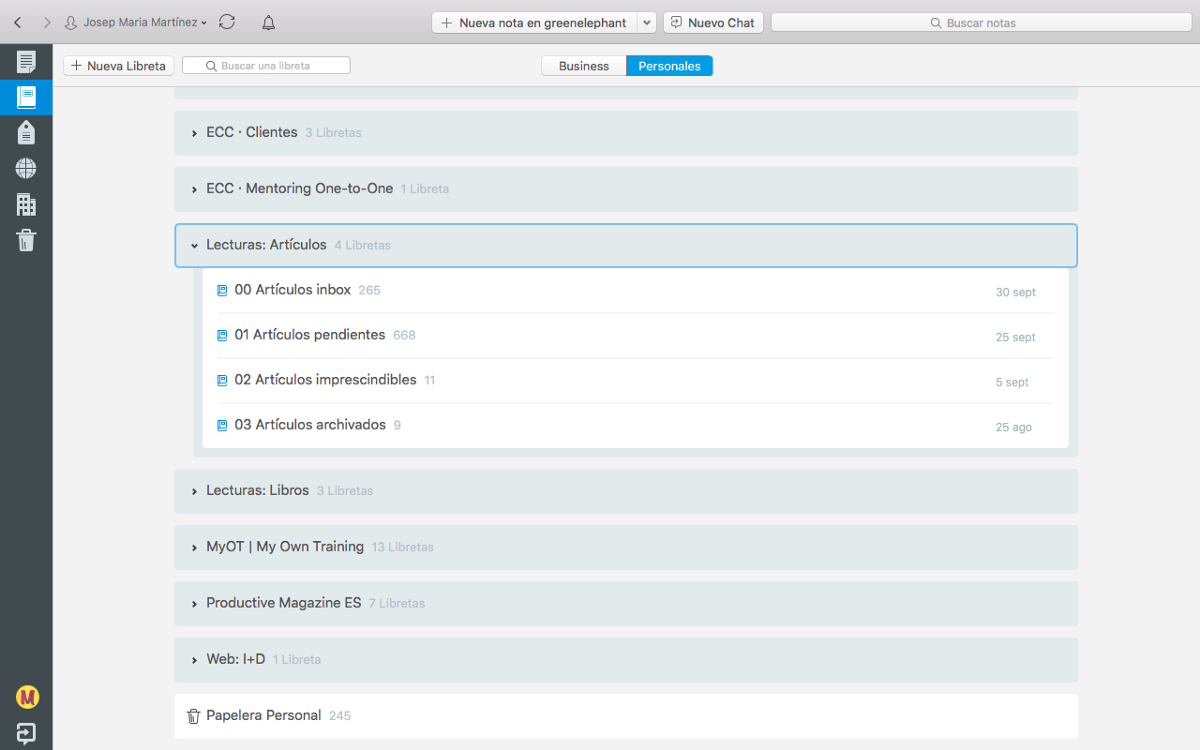Click the sync arrows icon

(x=227, y=22)
